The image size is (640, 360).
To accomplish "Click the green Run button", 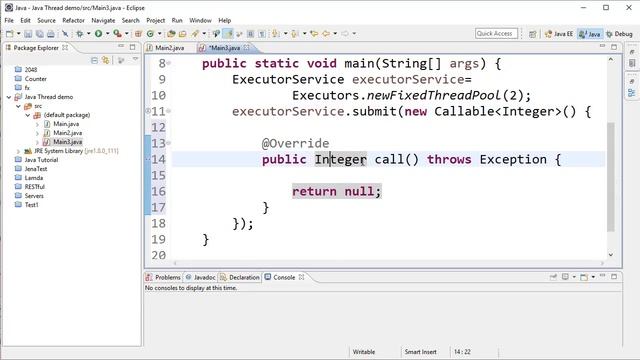I will [98, 34].
